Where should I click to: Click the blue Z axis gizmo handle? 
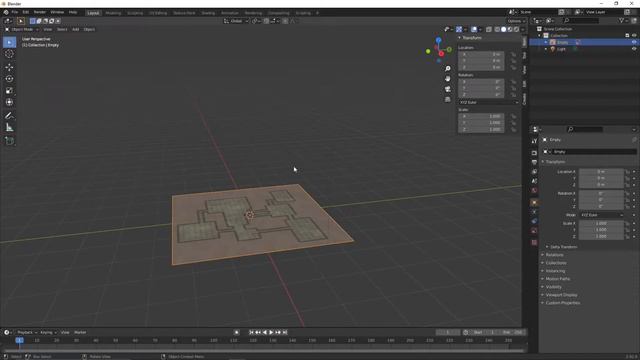pos(438,40)
